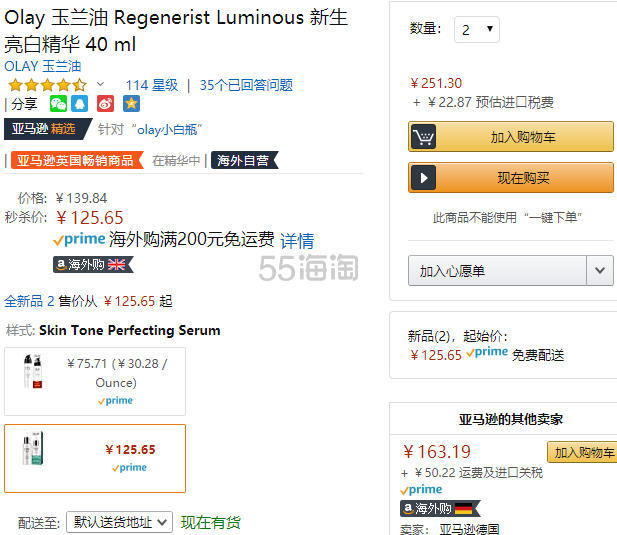Expand the 加入心愿单 wishlist arrow

click(600, 271)
